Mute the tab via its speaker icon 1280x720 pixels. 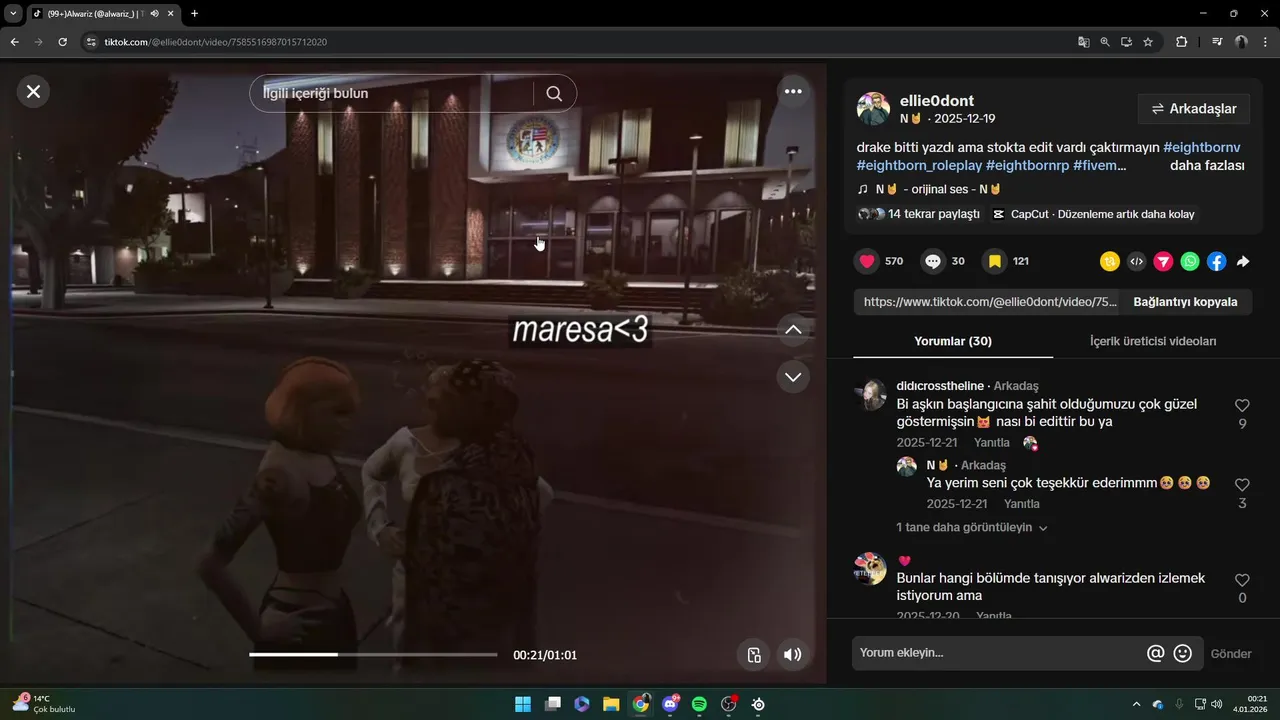155,13
